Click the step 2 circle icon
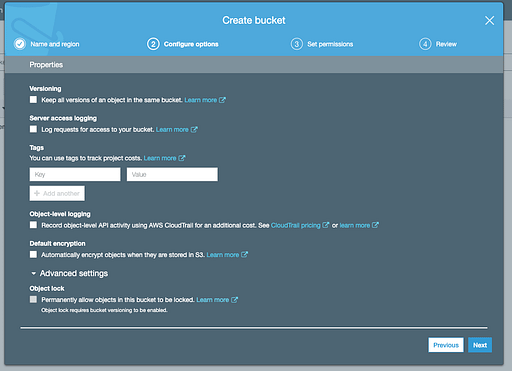Viewport: 512px width, 371px height. click(x=153, y=44)
